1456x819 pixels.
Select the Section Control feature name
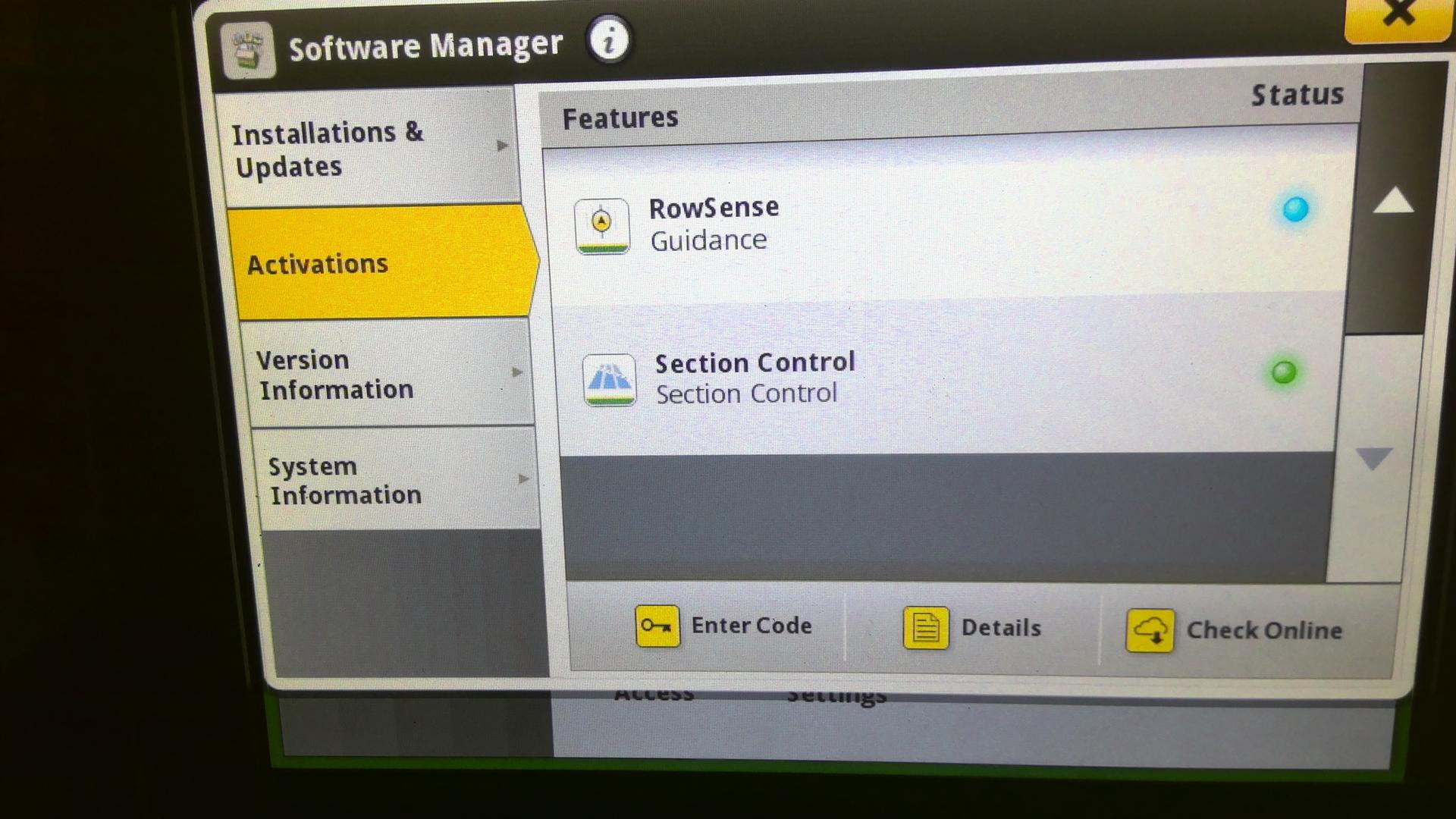click(x=755, y=362)
